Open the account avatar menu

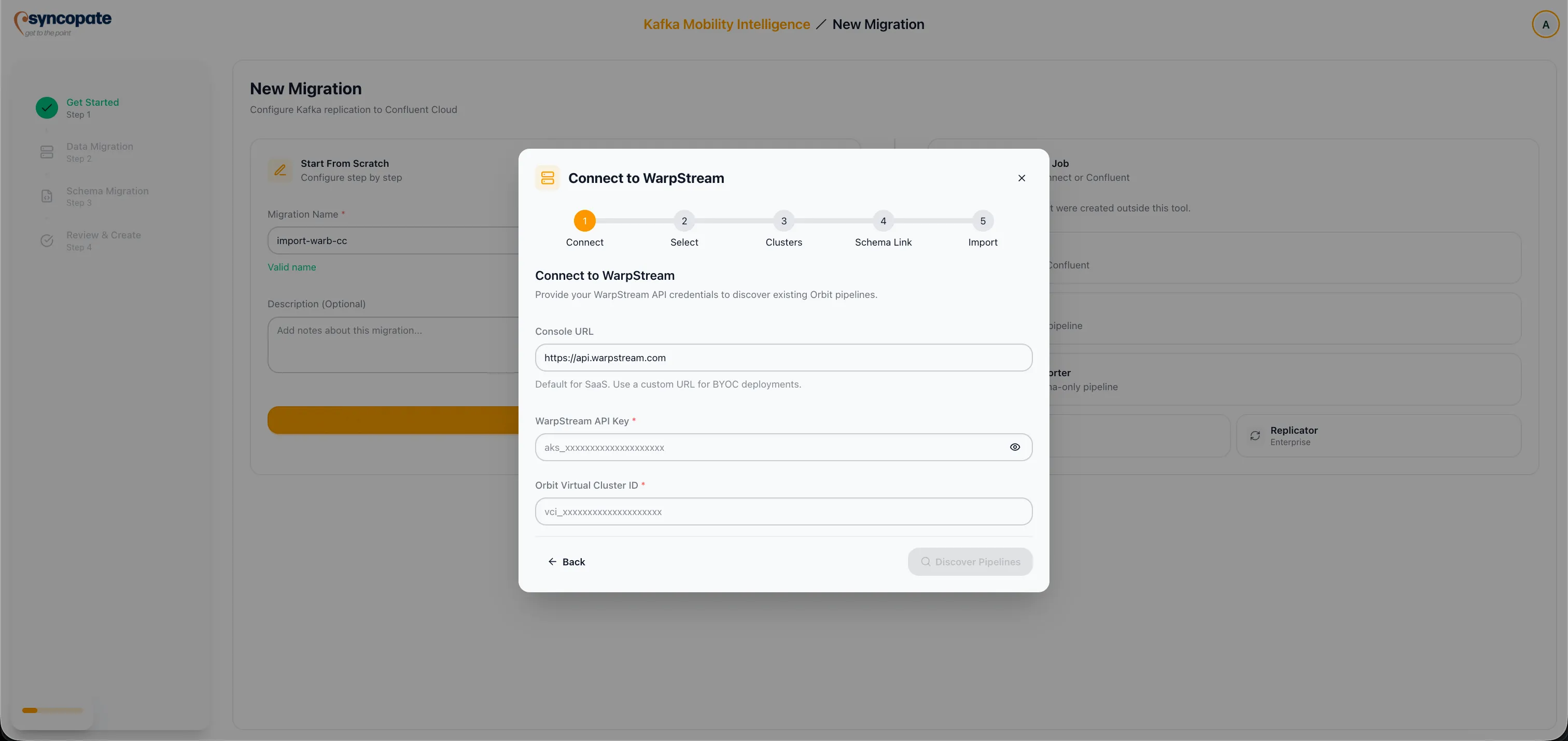(x=1546, y=24)
